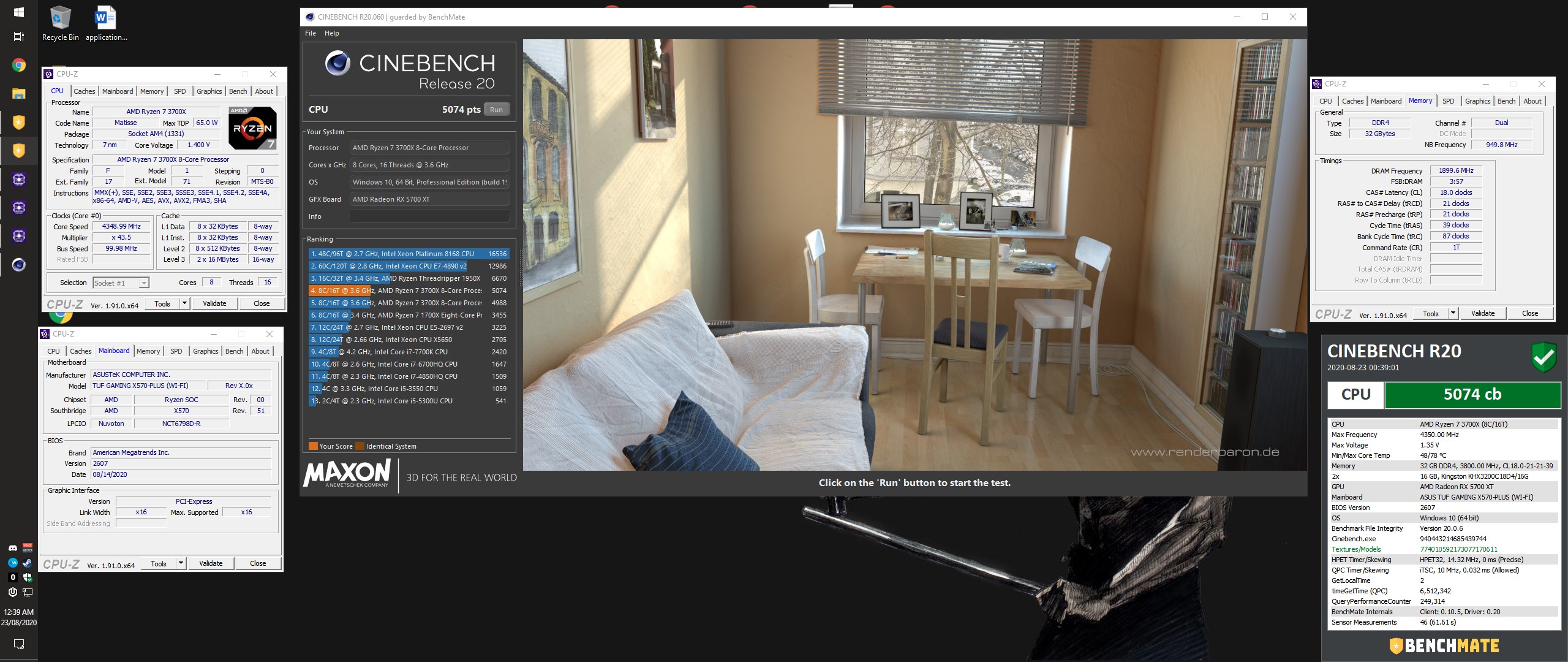Click the AMD Ryzen 7 logo in CPU-Z

[x=252, y=127]
